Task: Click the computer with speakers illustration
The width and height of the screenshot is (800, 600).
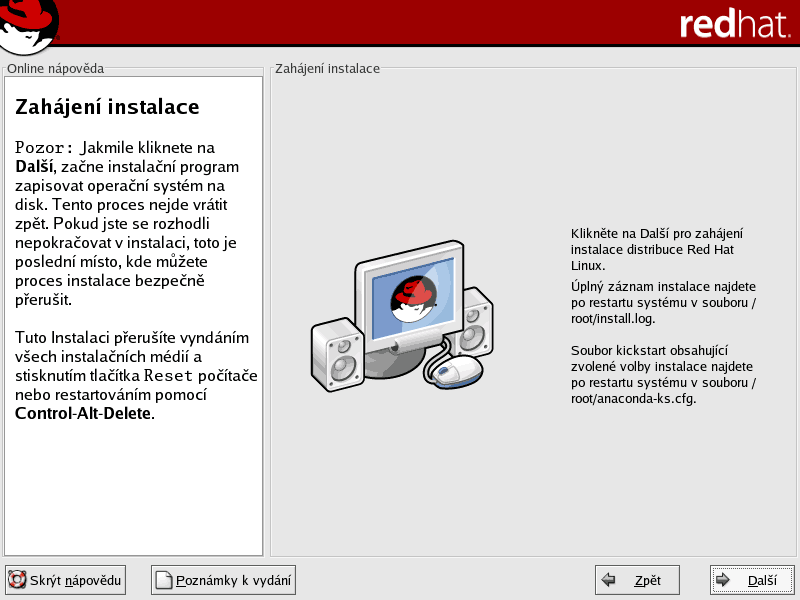Action: point(403,316)
